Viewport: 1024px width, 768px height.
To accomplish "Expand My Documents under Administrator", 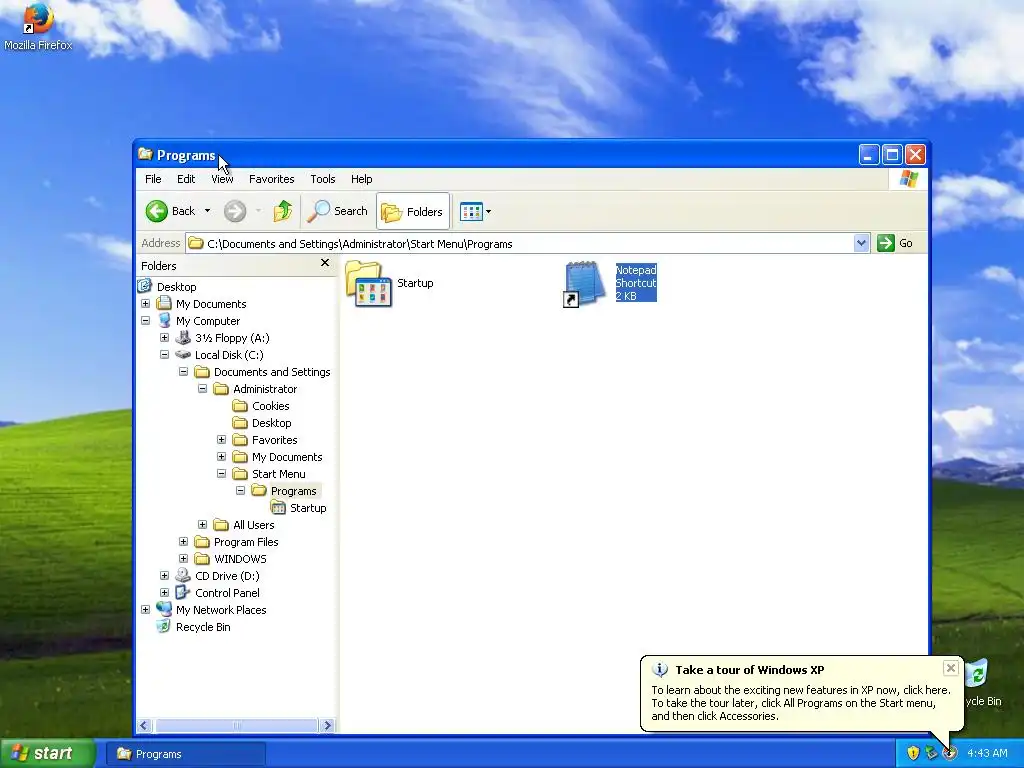I will coord(221,456).
